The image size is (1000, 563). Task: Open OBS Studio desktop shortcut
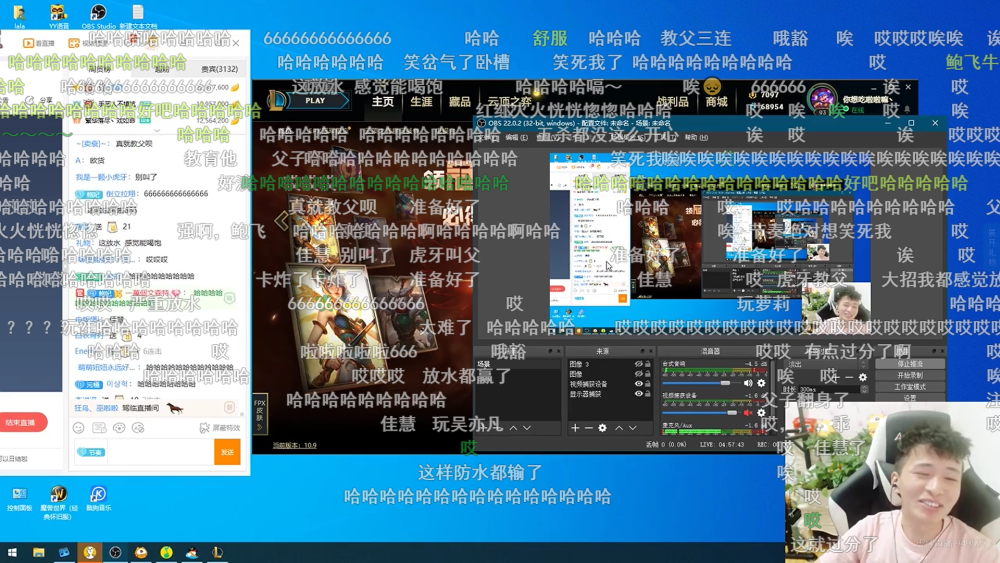click(x=98, y=16)
